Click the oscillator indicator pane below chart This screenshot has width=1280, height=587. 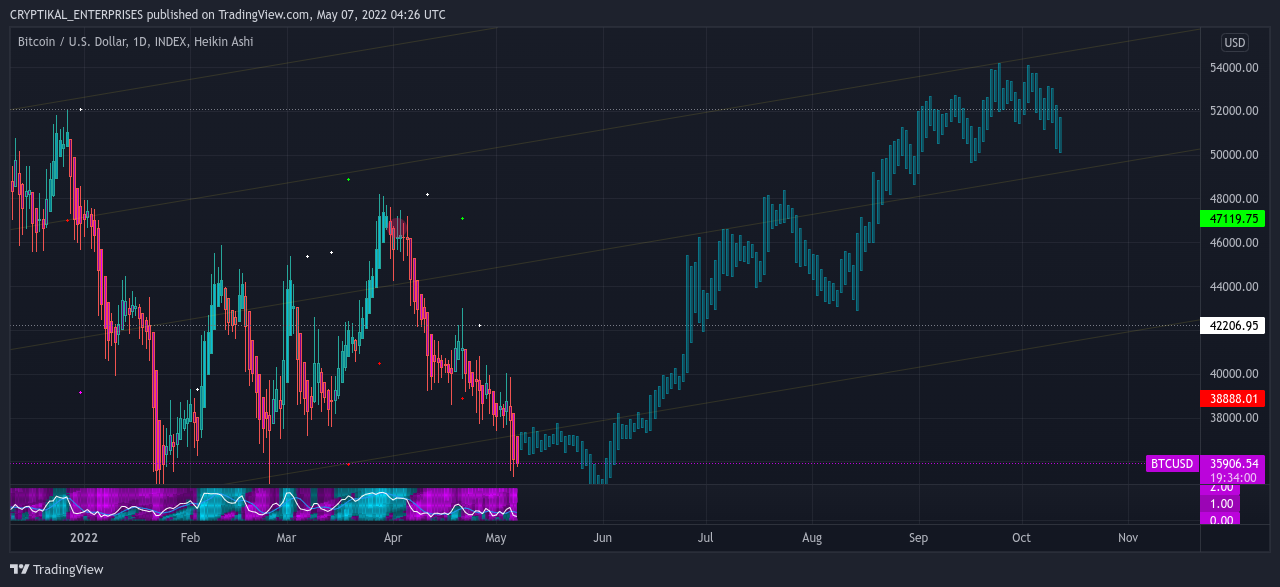pyautogui.click(x=263, y=504)
